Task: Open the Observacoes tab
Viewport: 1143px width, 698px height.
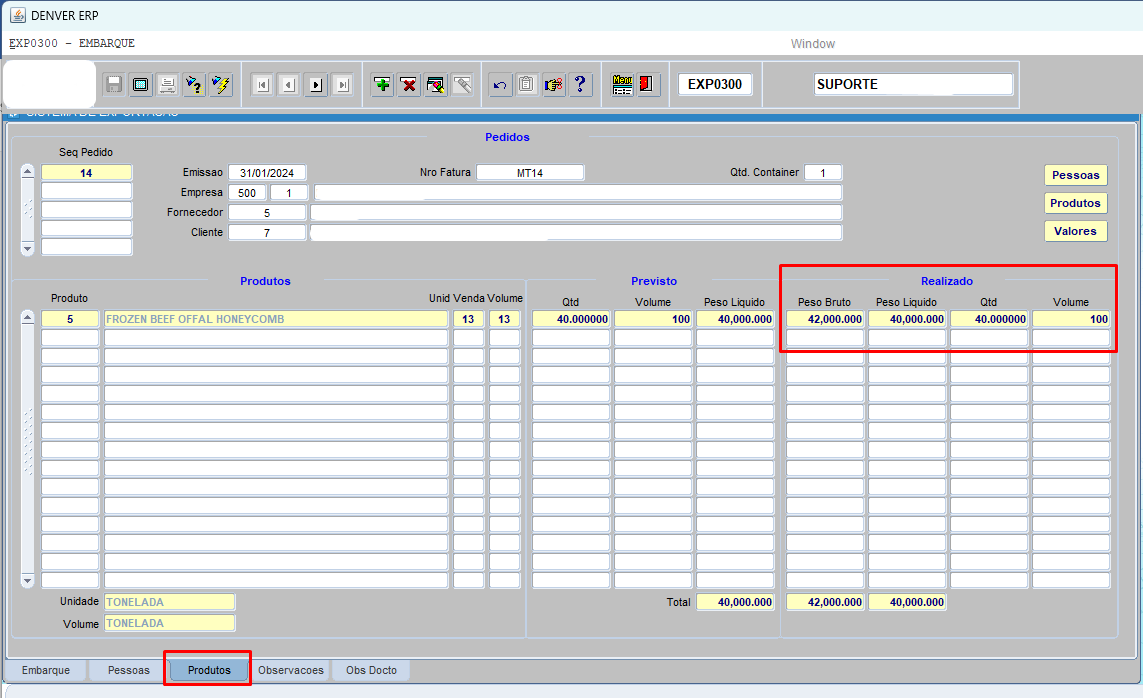Action: tap(291, 670)
